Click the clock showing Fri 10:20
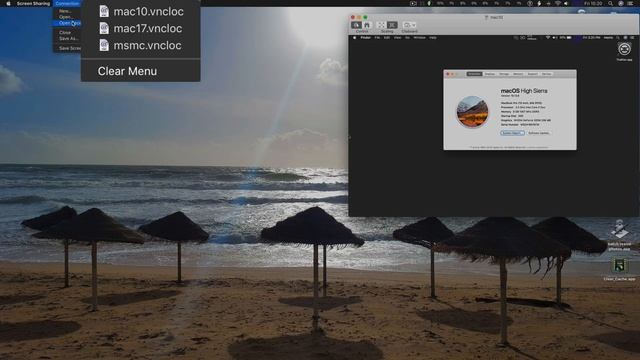The image size is (640, 360). coord(593,3)
